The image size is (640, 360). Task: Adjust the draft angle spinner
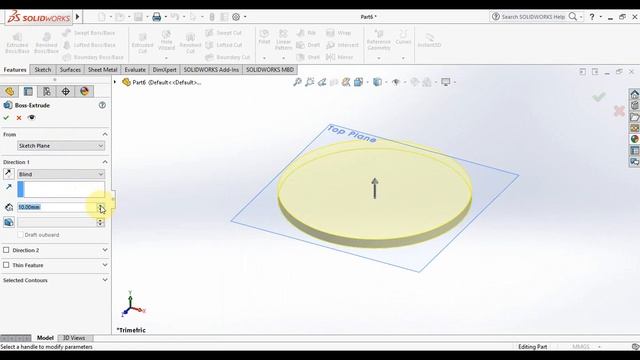click(100, 222)
